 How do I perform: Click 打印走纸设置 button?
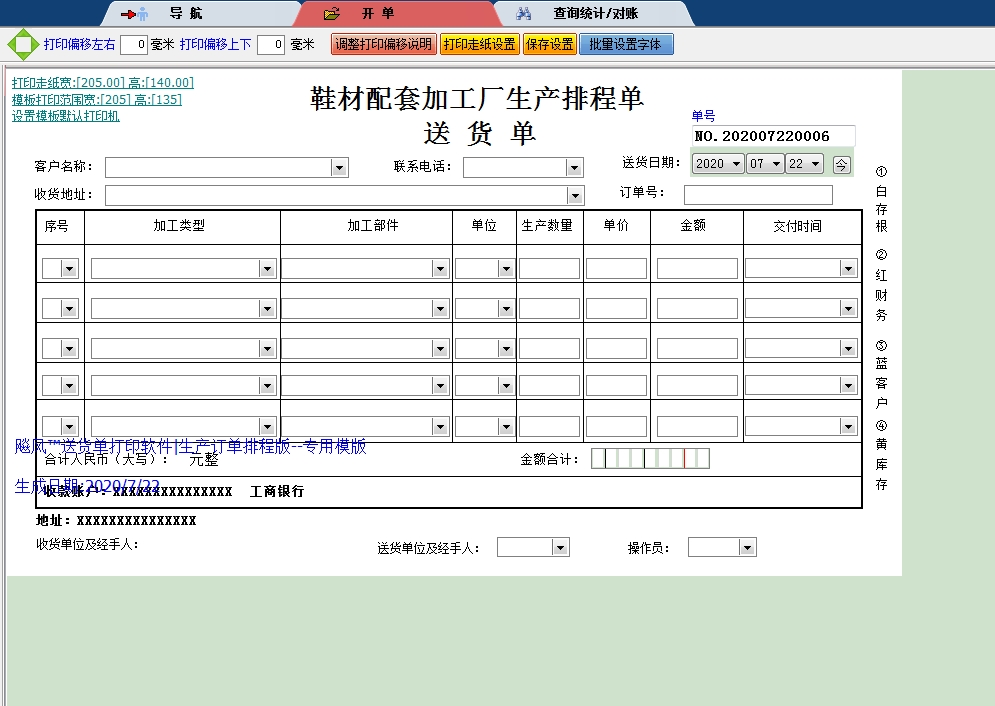tap(479, 45)
